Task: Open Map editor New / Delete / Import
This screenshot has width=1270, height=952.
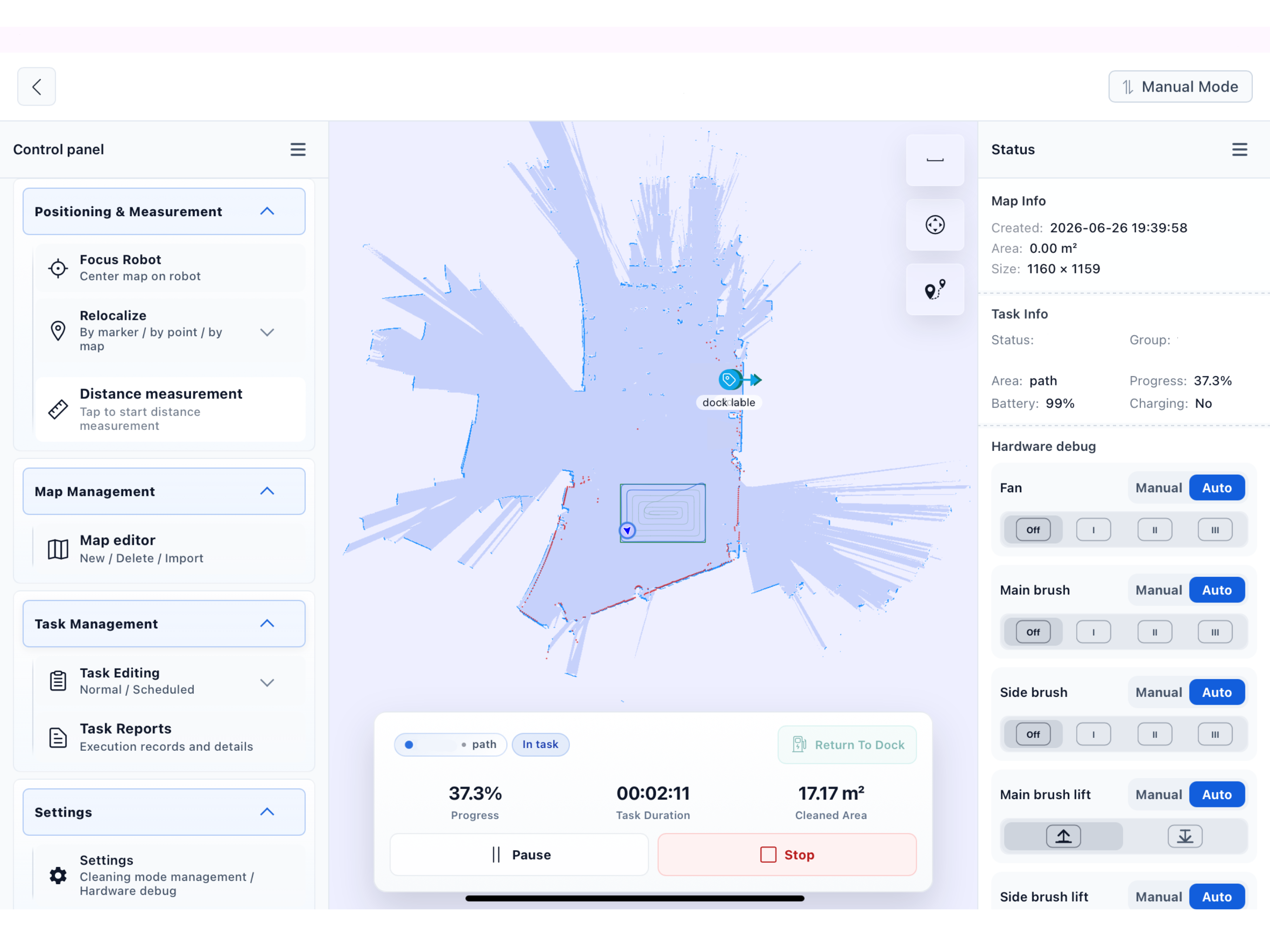Action: [x=170, y=549]
